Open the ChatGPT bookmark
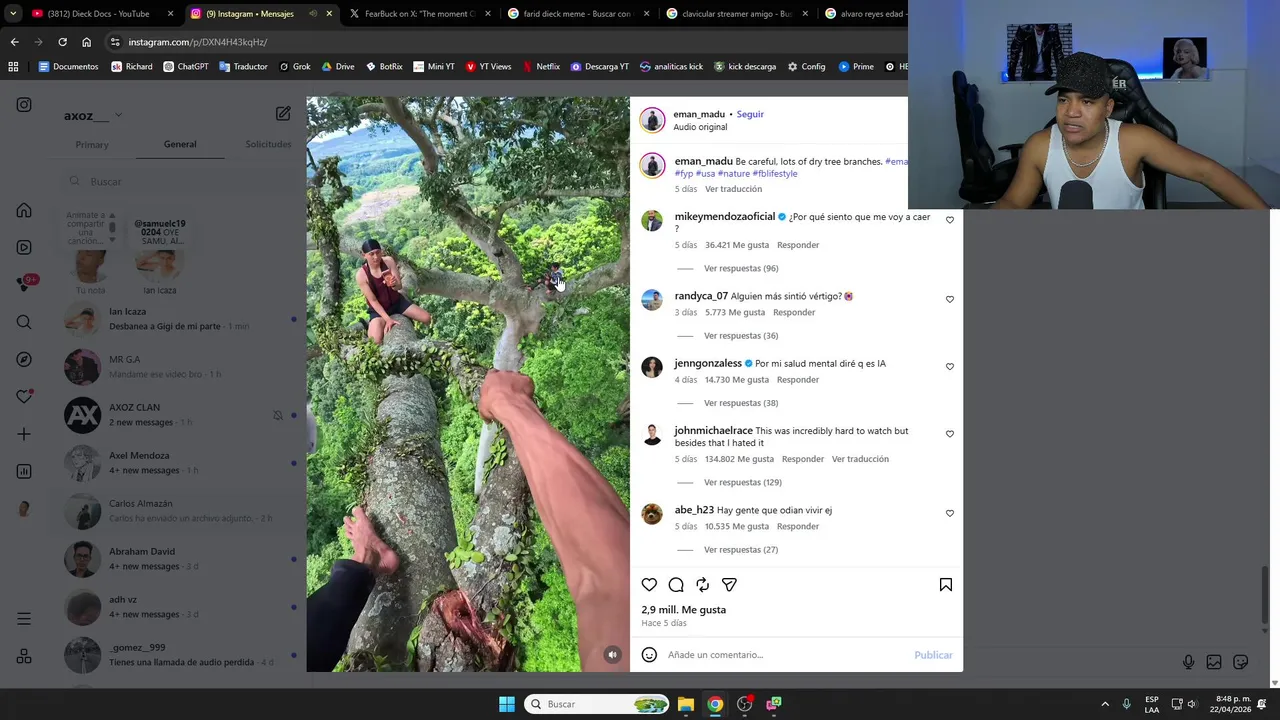Image resolution: width=1280 pixels, height=720 pixels. [x=186, y=67]
